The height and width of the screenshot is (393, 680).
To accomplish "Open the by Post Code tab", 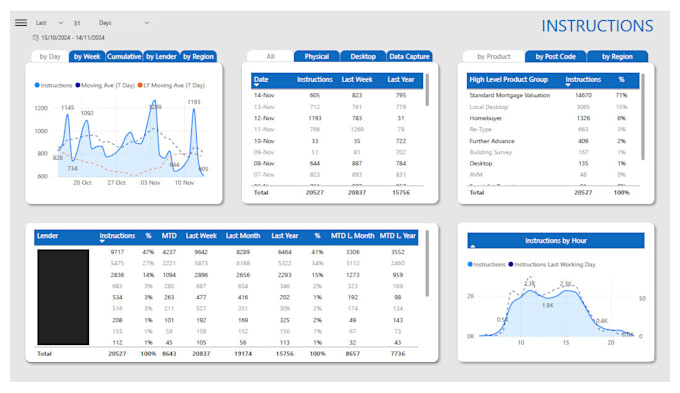I will tap(556, 56).
